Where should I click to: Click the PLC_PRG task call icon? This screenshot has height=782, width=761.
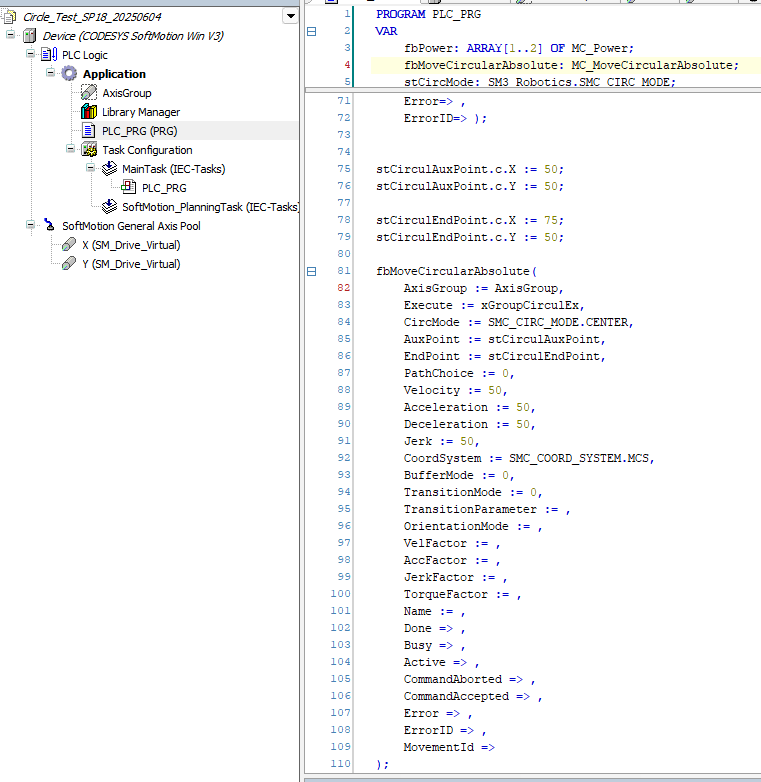pyautogui.click(x=129, y=188)
